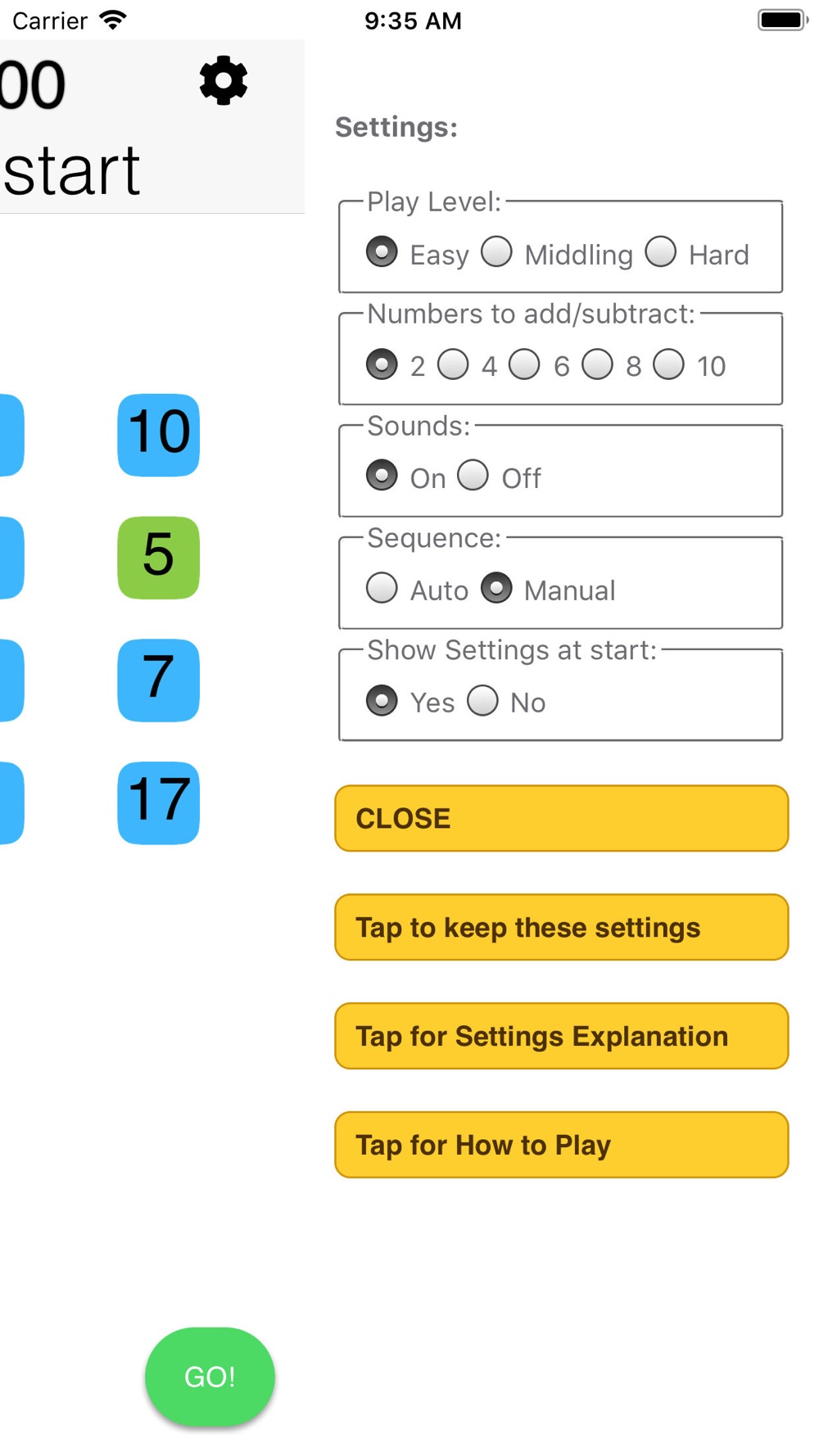This screenshot has width=819, height=1456.
Task: Open the Settings Explanation
Action: pyautogui.click(x=561, y=1036)
